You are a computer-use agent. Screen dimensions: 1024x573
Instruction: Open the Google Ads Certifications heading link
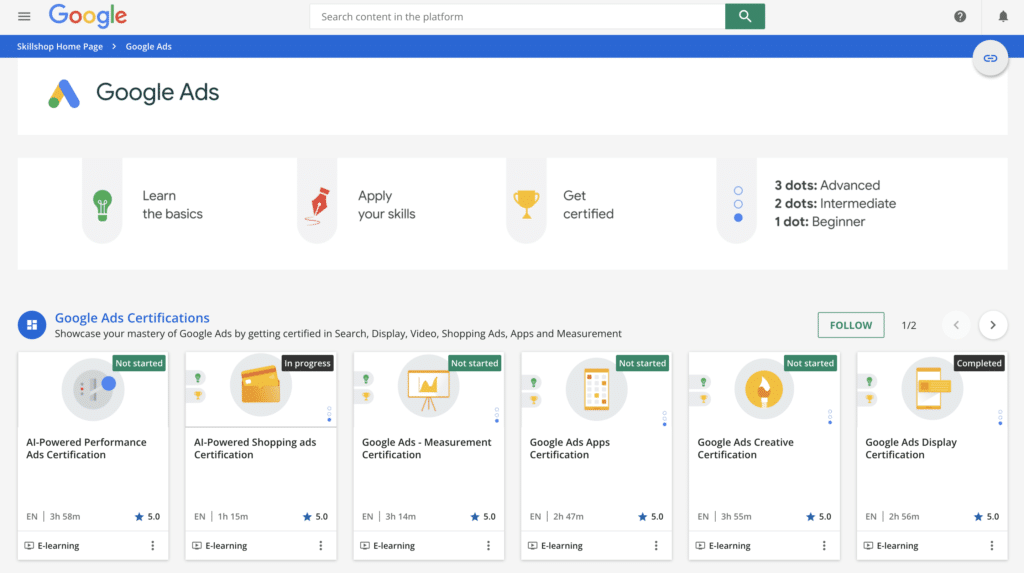click(x=132, y=318)
